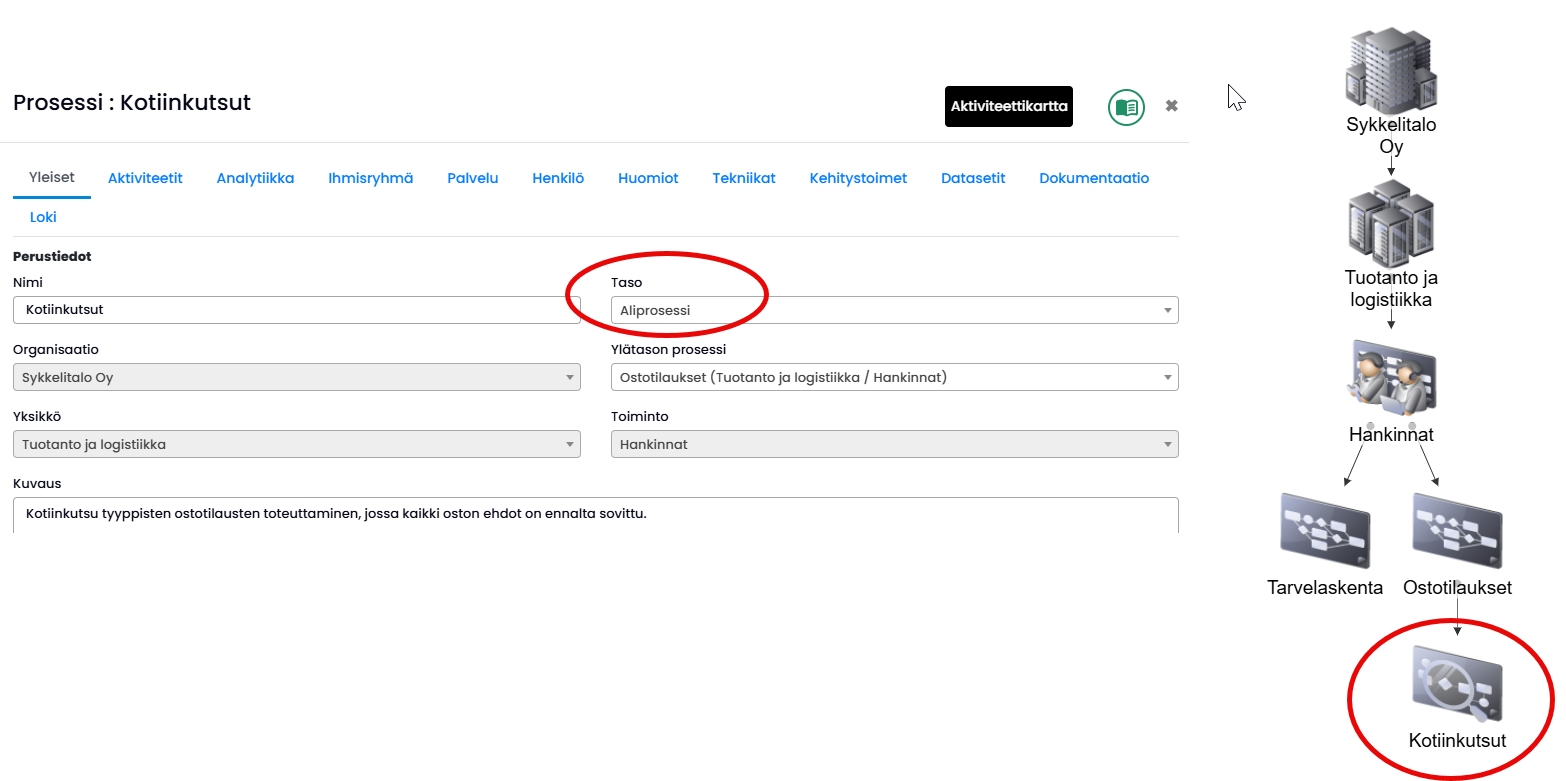The width and height of the screenshot is (1566, 781).
Task: Expand the Yksikkö dropdown
Action: [297, 444]
